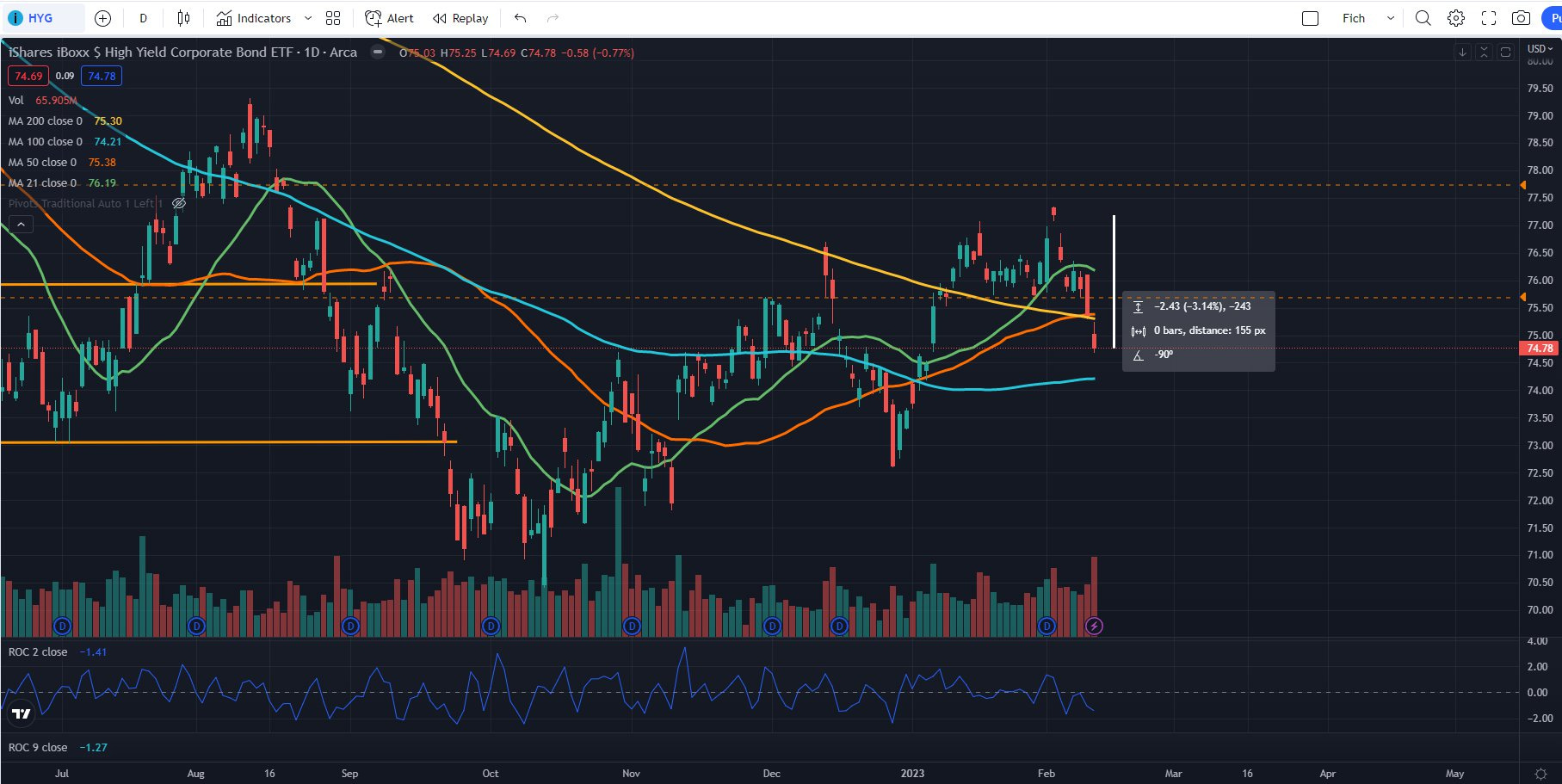The width and height of the screenshot is (1562, 784).
Task: Click the November dividend D marker
Action: click(632, 626)
